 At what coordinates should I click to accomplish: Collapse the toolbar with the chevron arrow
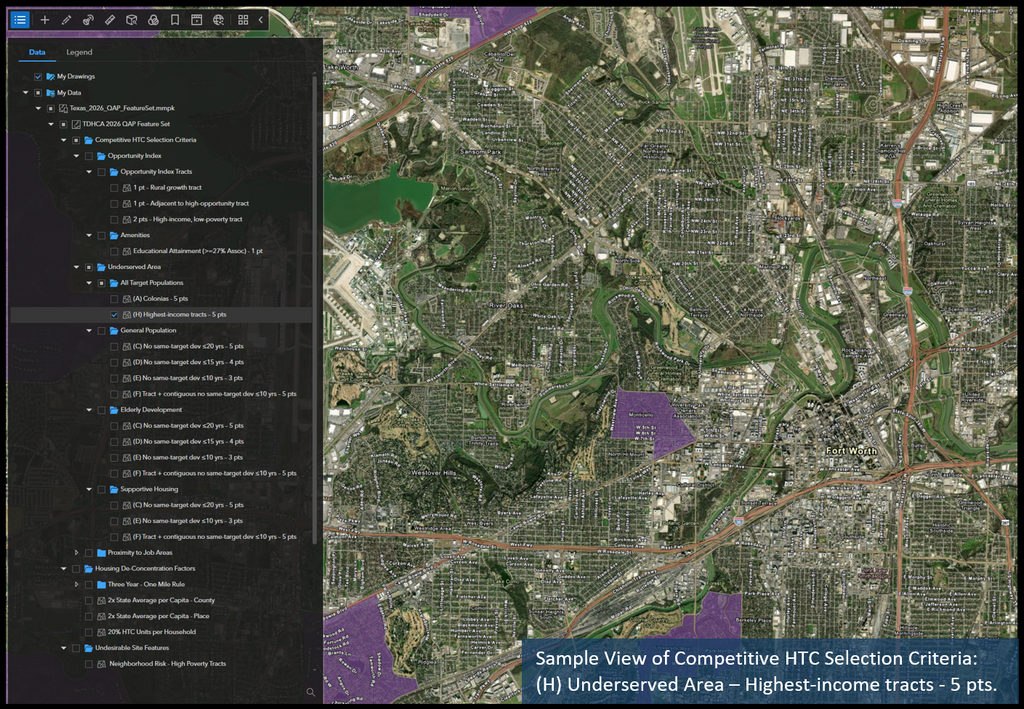click(x=260, y=19)
